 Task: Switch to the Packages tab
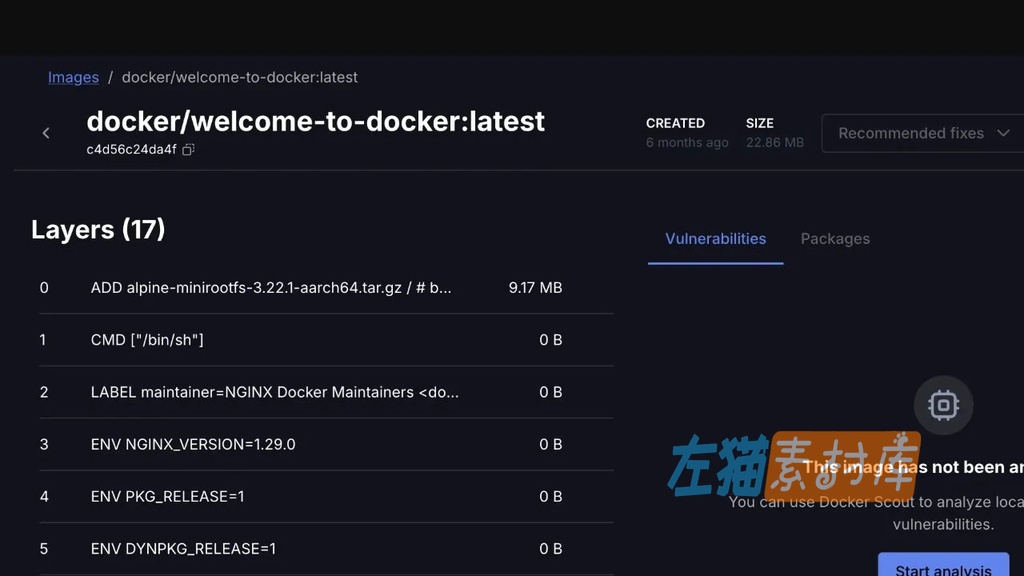point(835,239)
